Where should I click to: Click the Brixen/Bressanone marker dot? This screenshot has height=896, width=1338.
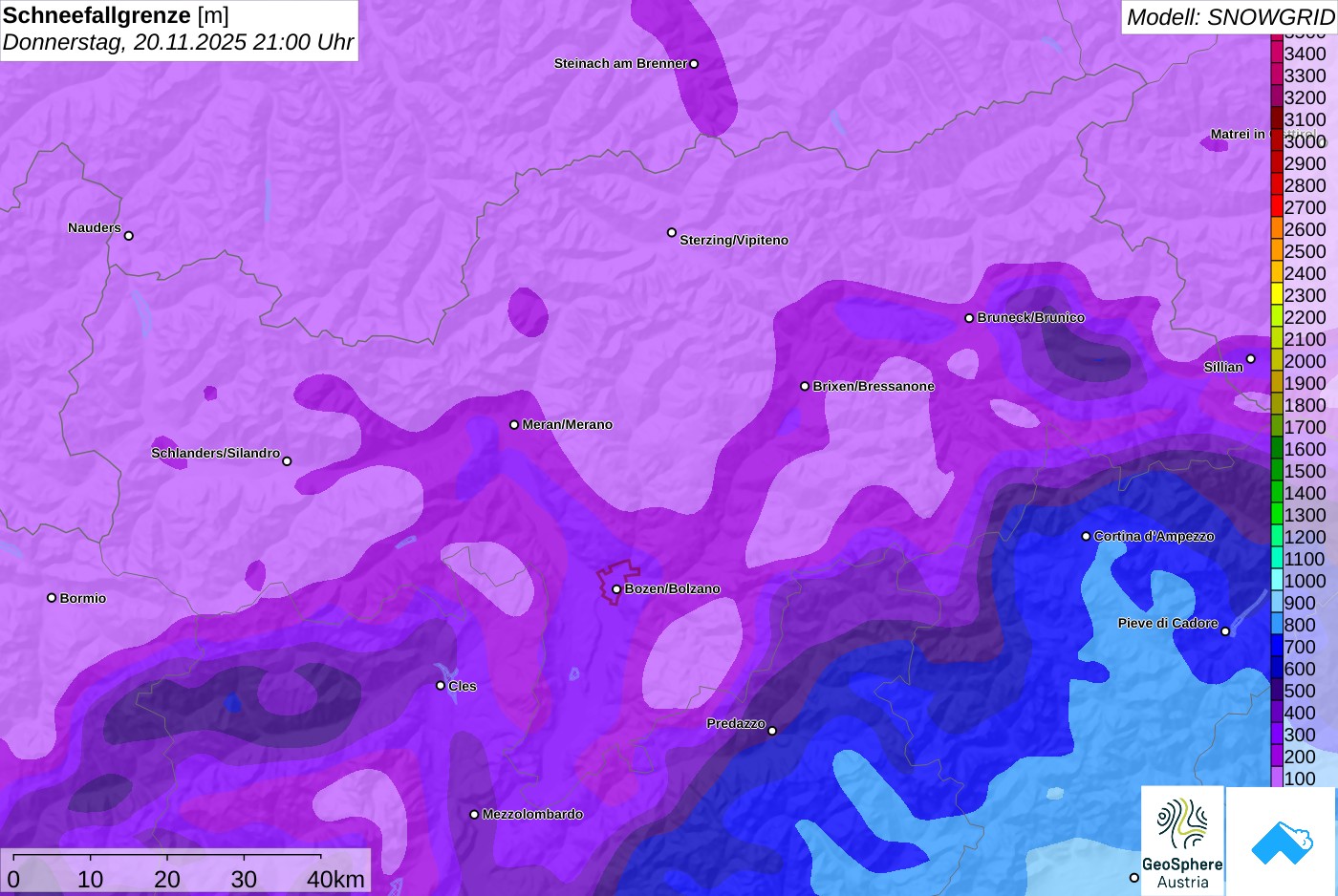[x=805, y=387]
